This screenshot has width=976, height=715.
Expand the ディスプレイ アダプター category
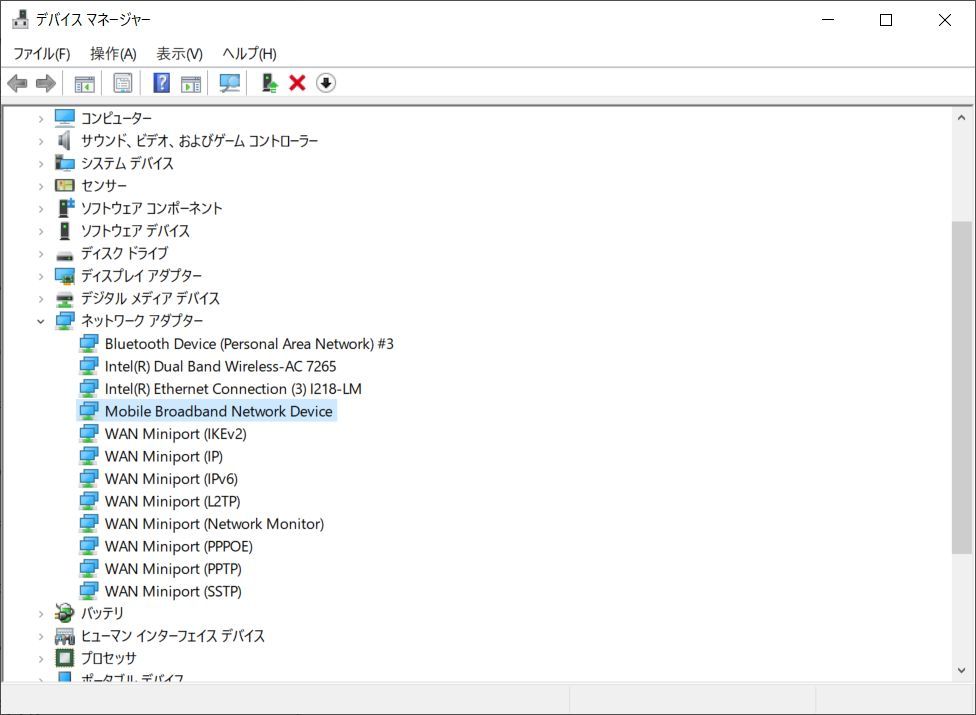tap(41, 276)
